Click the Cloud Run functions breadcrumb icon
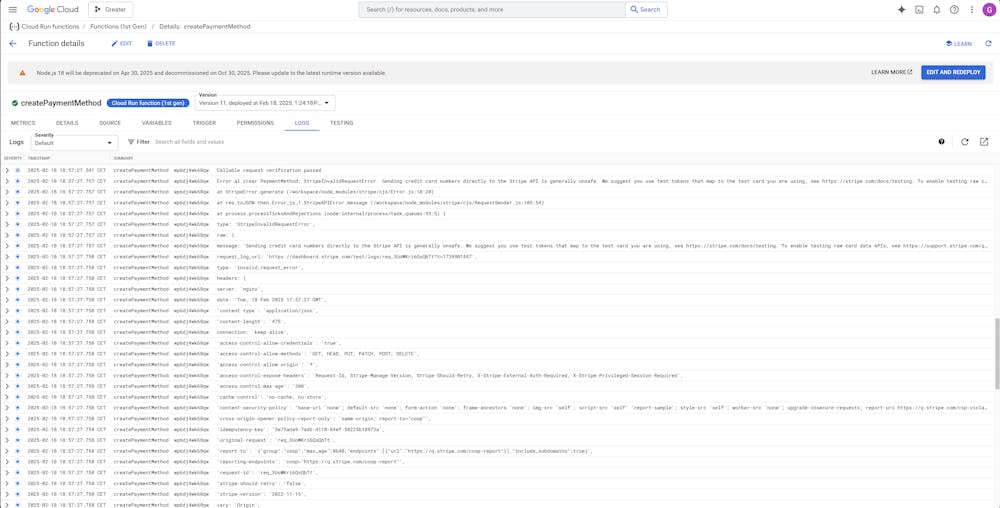Screen dimensions: 1000x508 coord(14,26)
